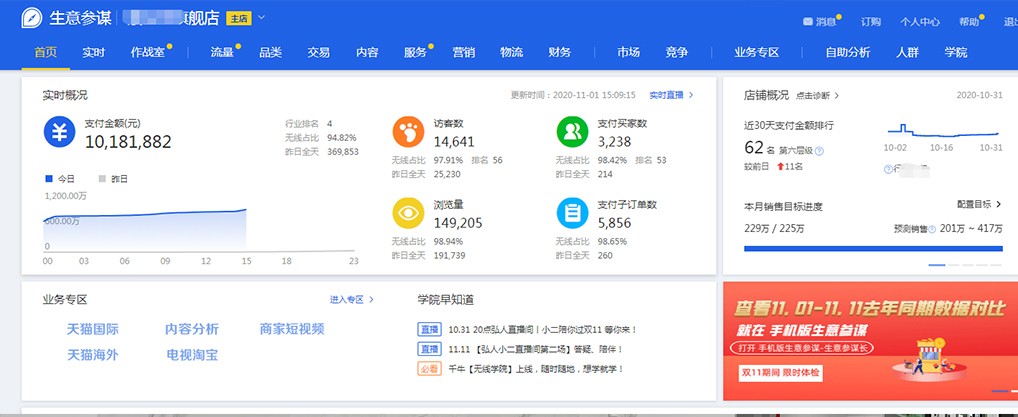Click the green buyers people icon

coord(572,133)
